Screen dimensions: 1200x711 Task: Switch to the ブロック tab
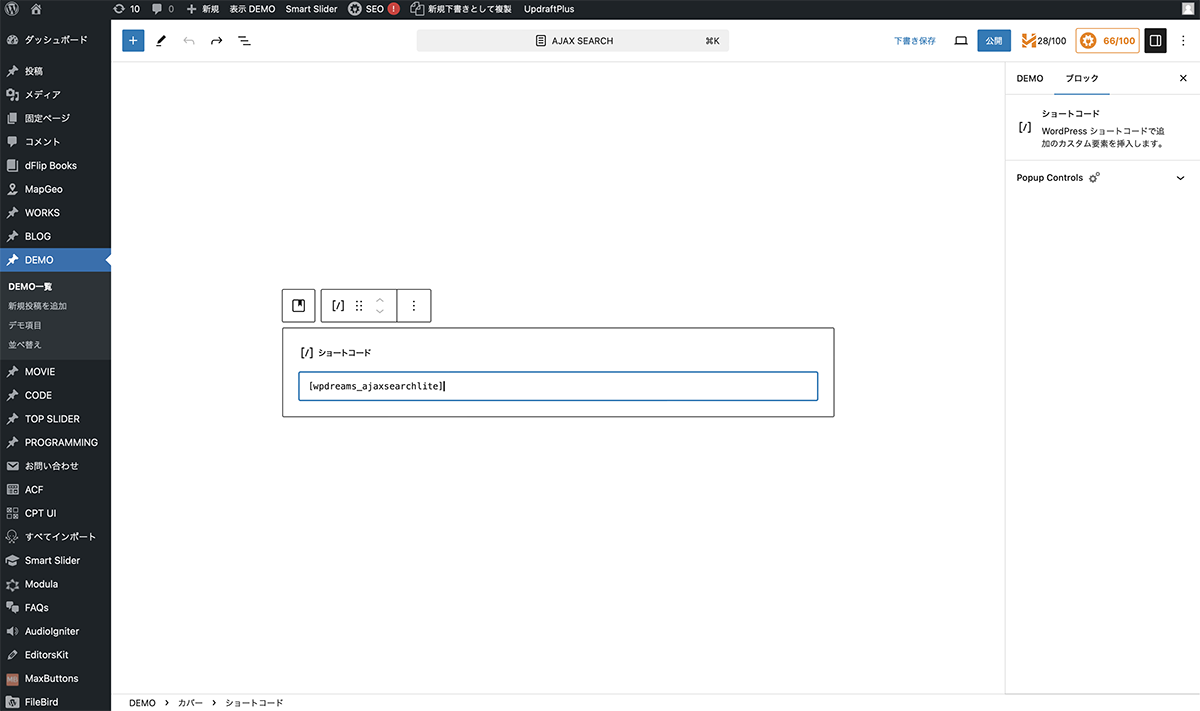click(1082, 78)
